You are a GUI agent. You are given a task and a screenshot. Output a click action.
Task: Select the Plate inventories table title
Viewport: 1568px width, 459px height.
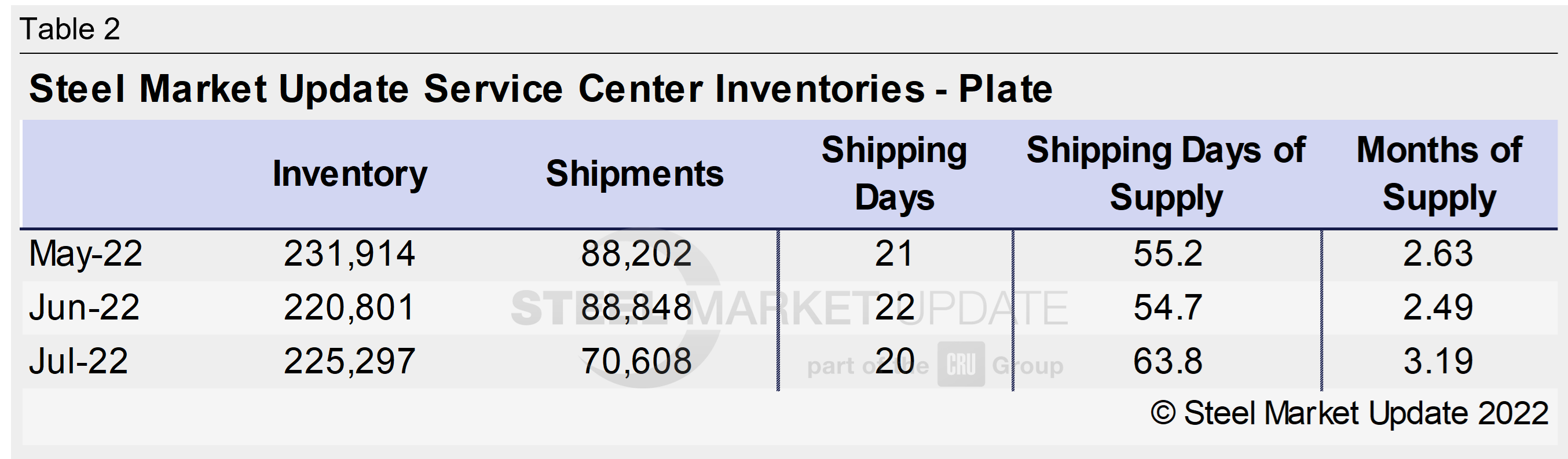point(541,89)
